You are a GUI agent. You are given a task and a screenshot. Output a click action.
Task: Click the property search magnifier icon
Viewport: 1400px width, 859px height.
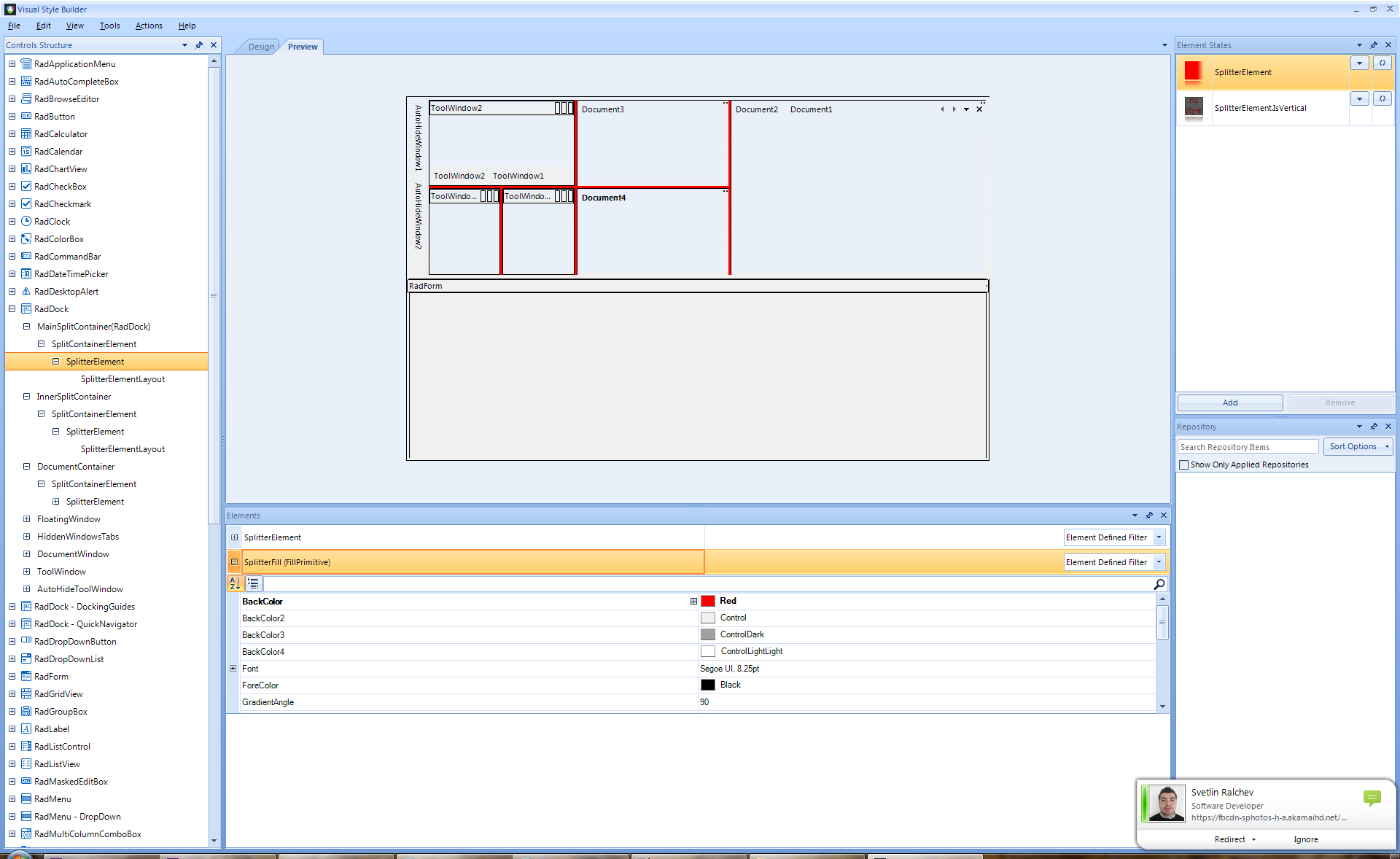(x=1159, y=584)
